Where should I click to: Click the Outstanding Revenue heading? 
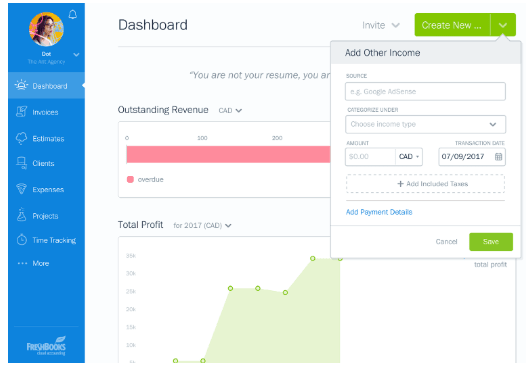pos(163,110)
